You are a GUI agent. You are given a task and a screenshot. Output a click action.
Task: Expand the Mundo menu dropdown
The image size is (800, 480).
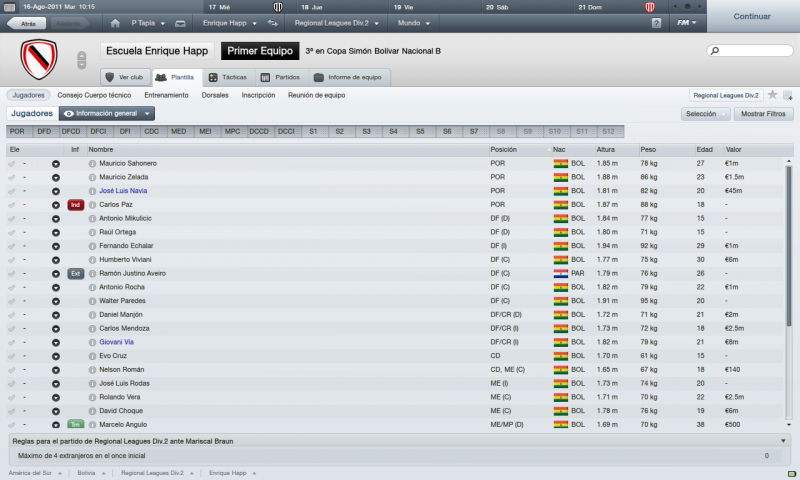(x=414, y=23)
